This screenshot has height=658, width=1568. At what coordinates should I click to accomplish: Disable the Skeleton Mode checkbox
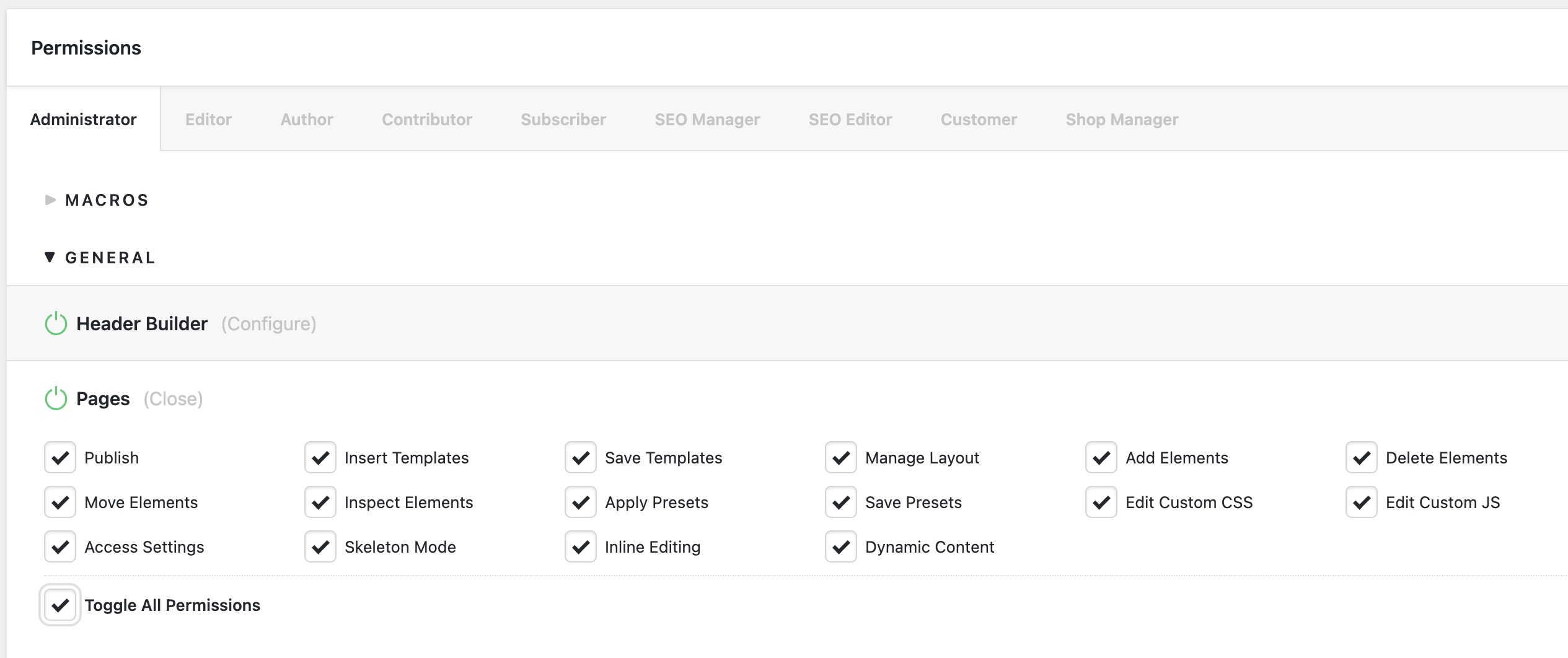[320, 547]
